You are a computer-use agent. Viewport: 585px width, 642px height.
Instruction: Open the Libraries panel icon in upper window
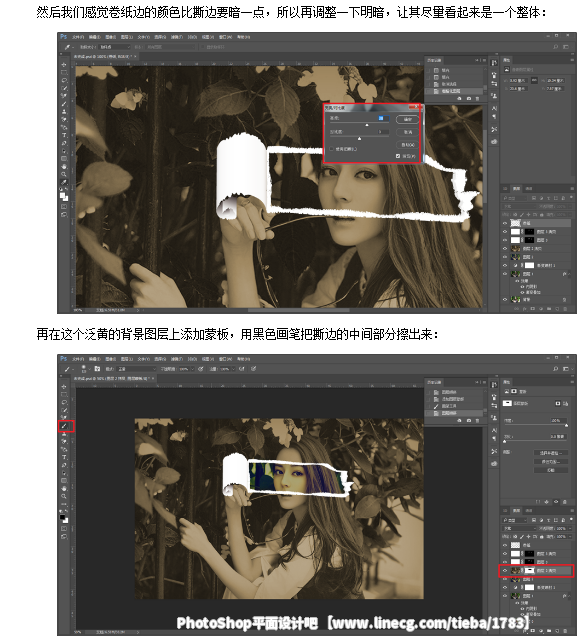point(494,142)
